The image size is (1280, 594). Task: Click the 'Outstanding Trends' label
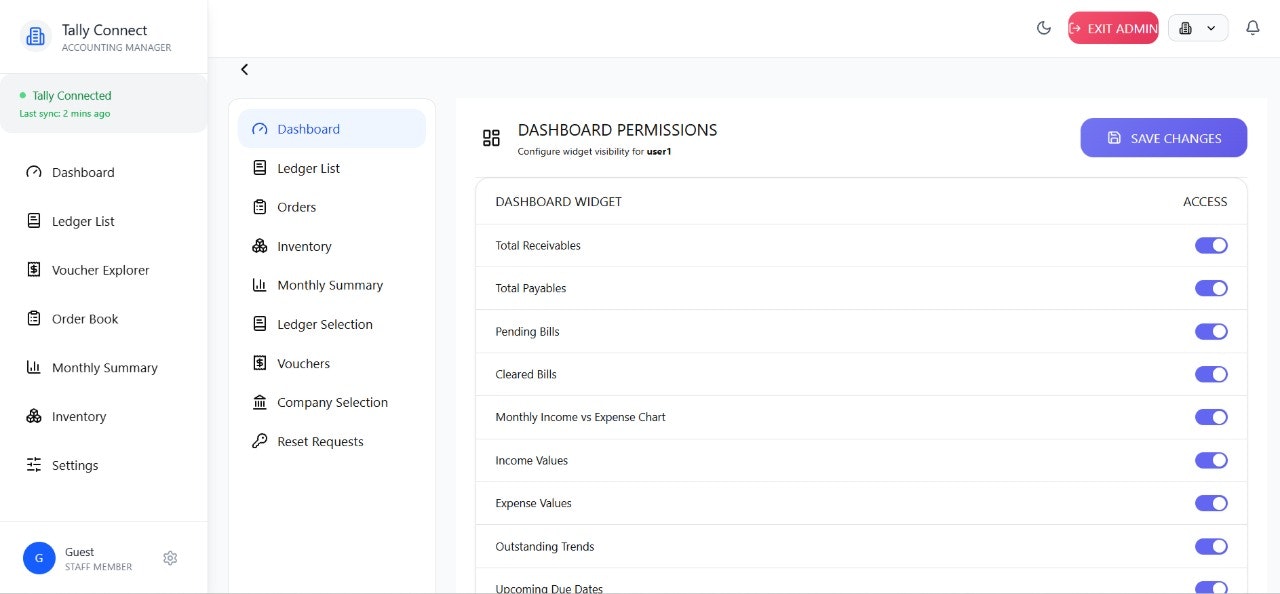click(545, 546)
